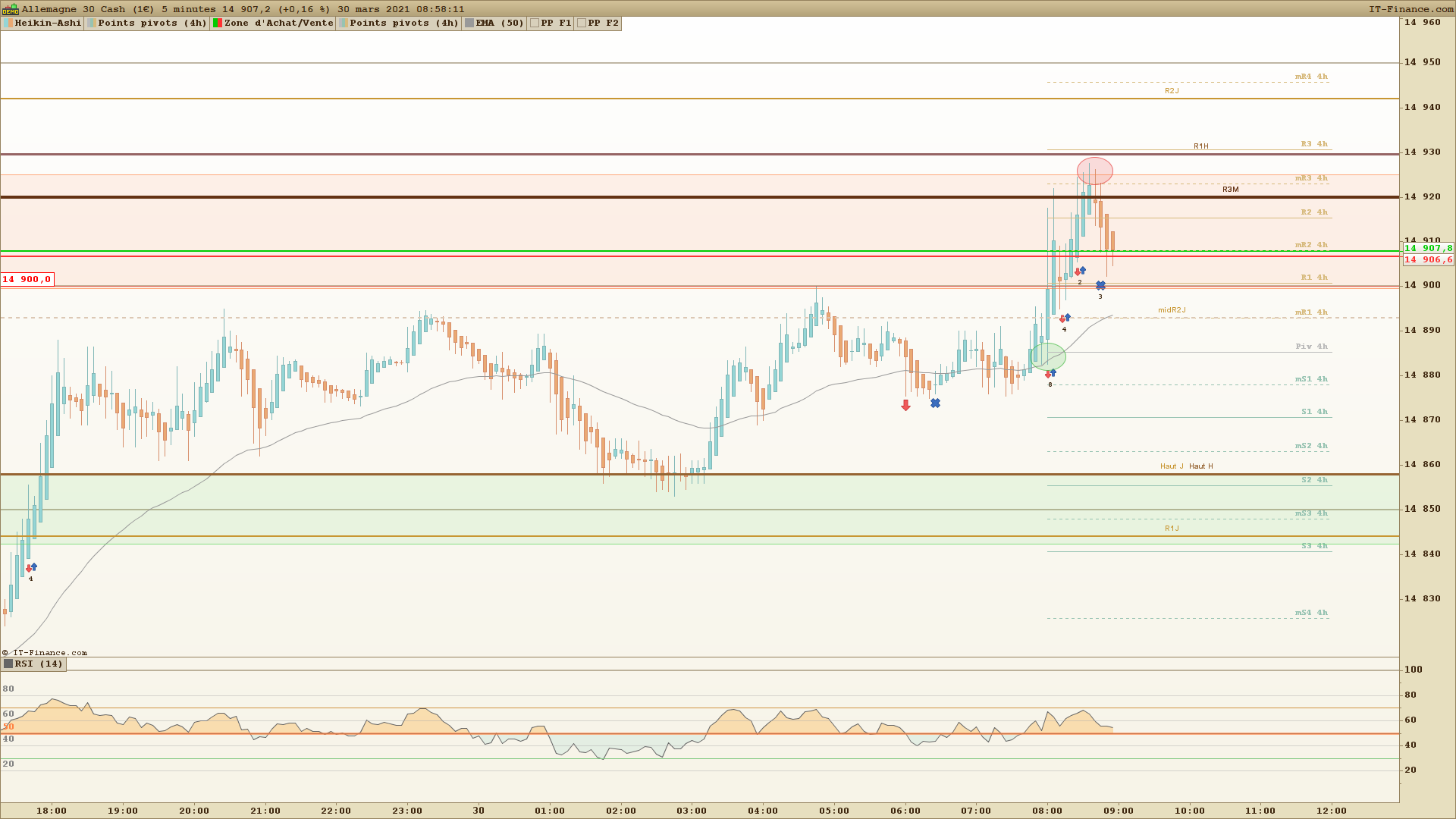Click the 14 900,0 price alert label
This screenshot has height=819, width=1456.
pos(27,280)
